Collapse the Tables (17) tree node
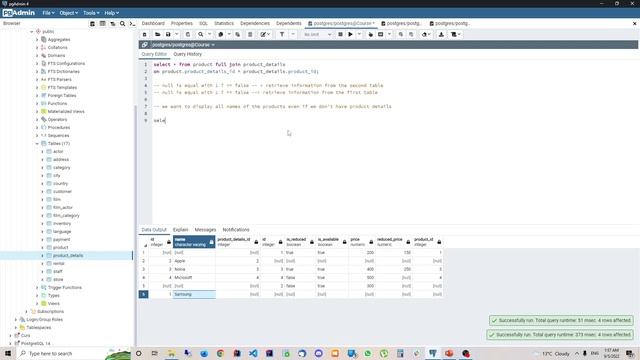 [37, 144]
